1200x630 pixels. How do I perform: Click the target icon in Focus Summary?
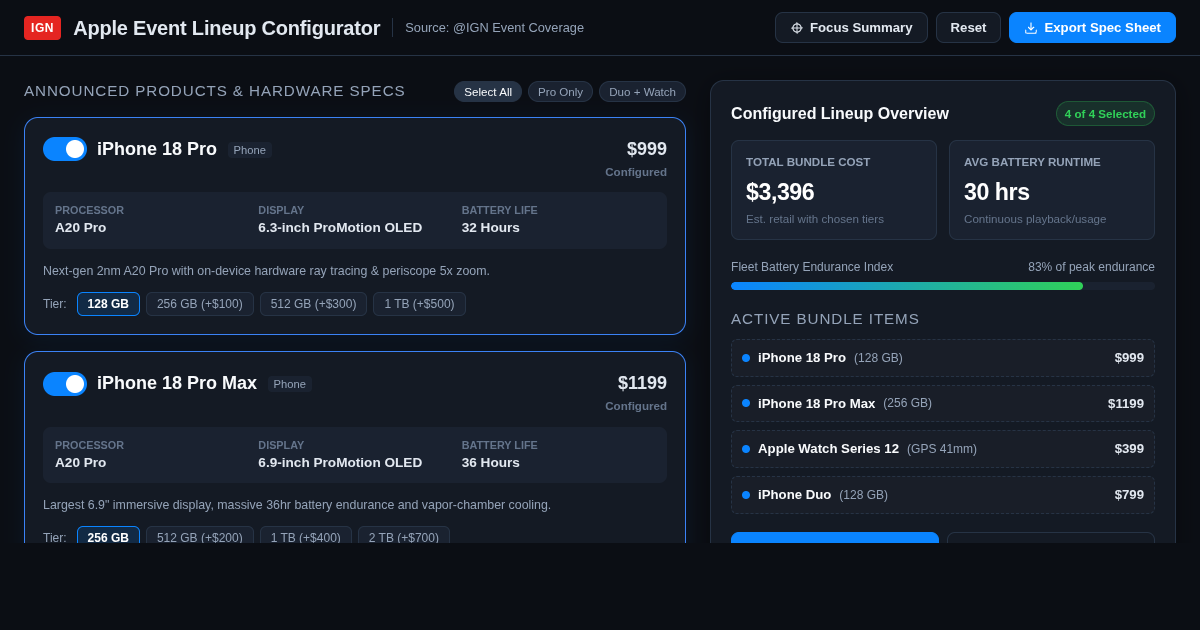click(x=797, y=28)
